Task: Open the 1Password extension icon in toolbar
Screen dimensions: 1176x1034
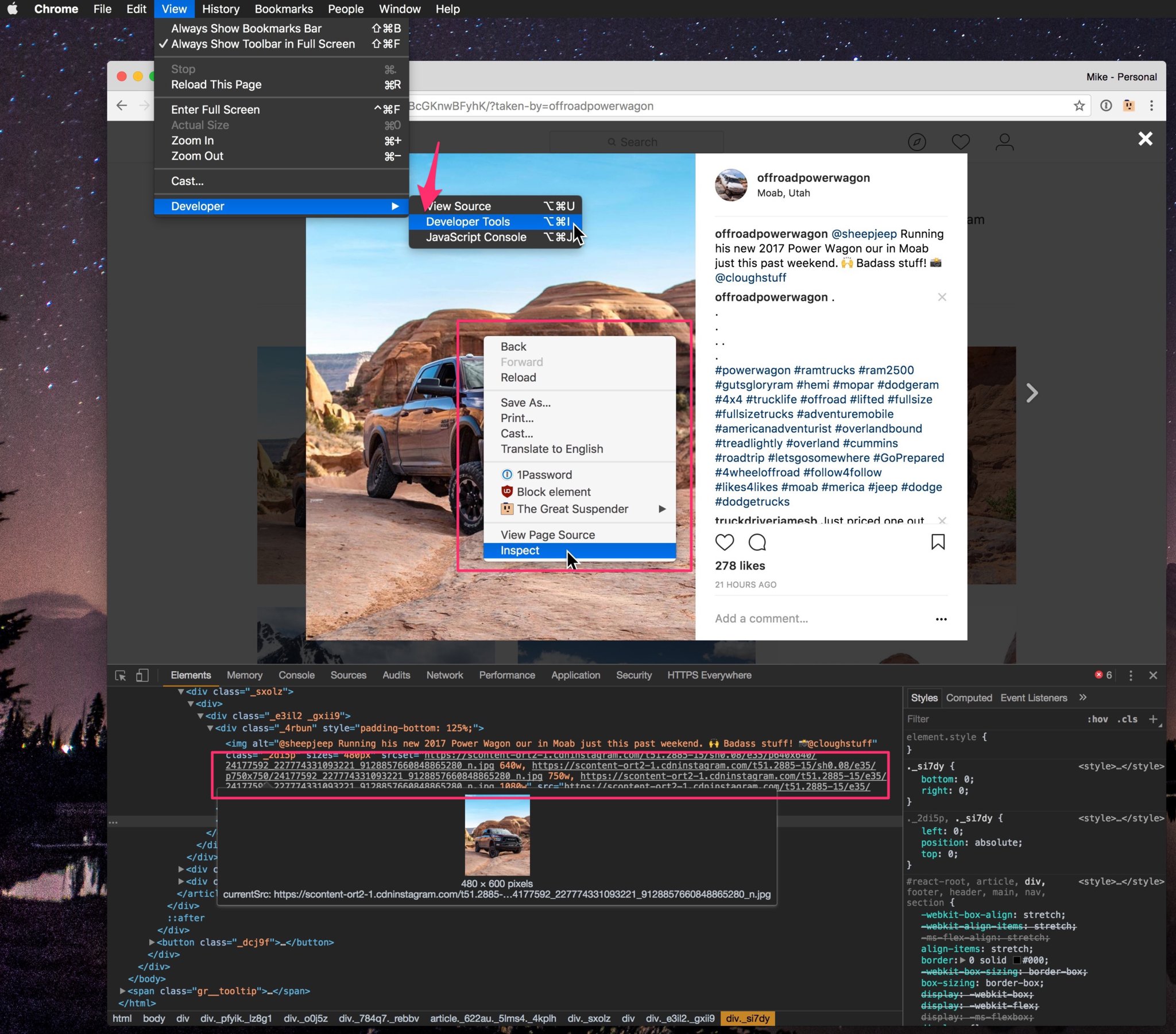Action: [x=1106, y=106]
